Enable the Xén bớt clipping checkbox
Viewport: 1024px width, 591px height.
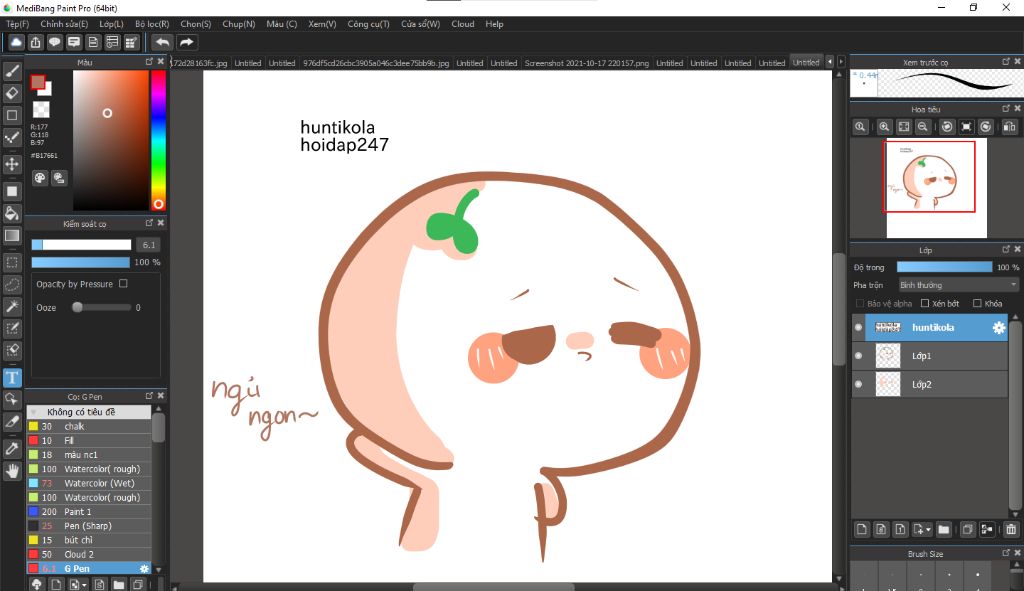coord(925,303)
